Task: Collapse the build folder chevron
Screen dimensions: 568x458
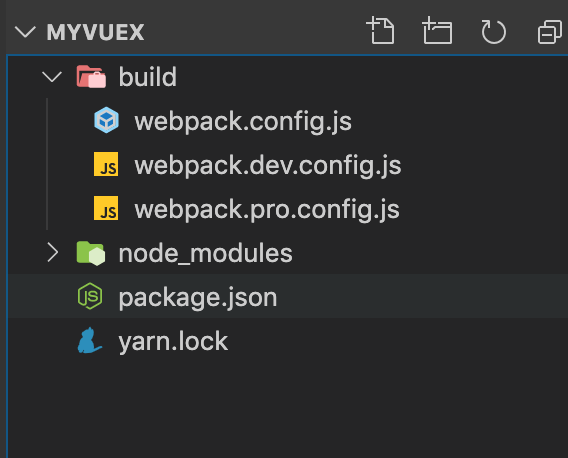Action: [52, 76]
